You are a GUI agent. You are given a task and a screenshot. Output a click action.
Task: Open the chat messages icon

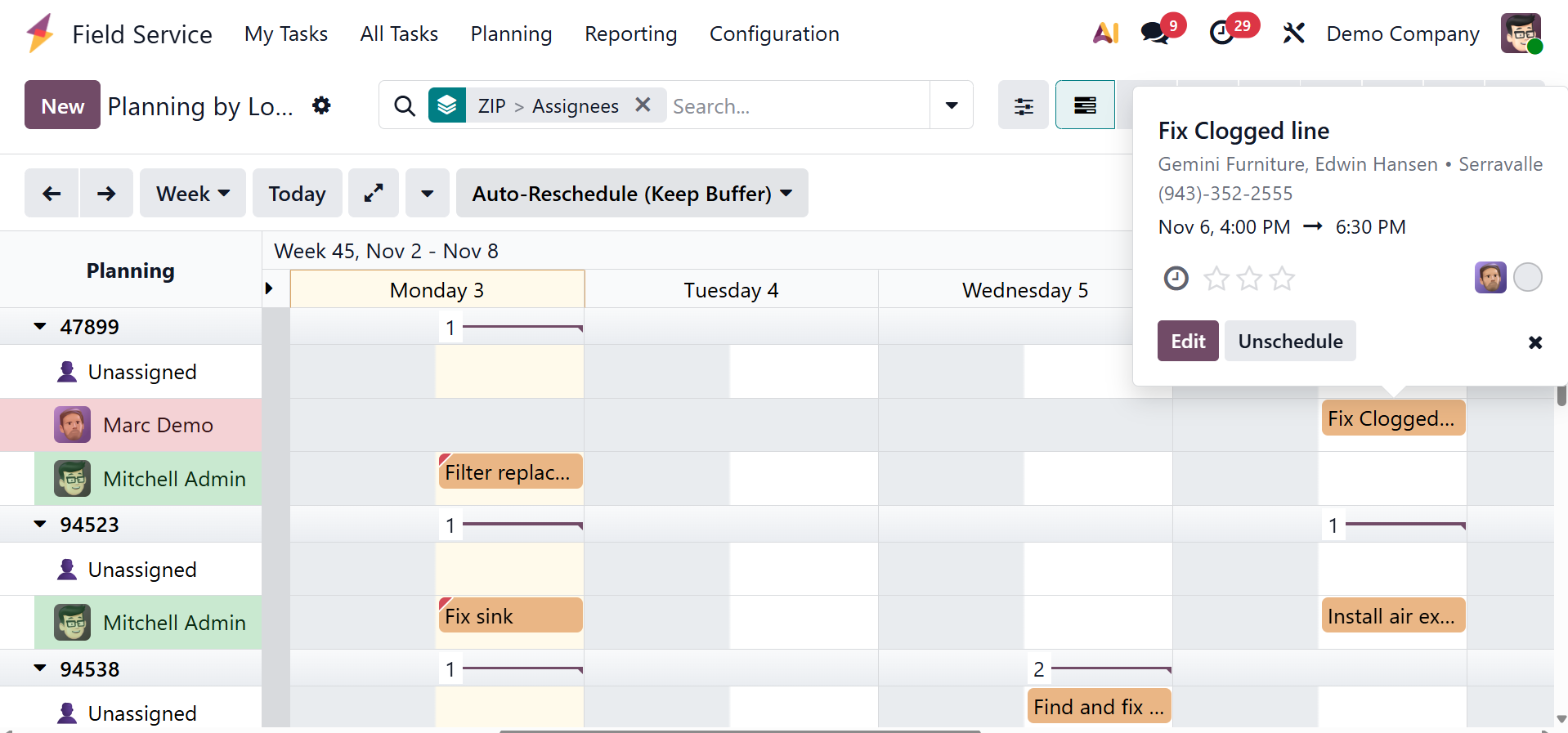1154,34
